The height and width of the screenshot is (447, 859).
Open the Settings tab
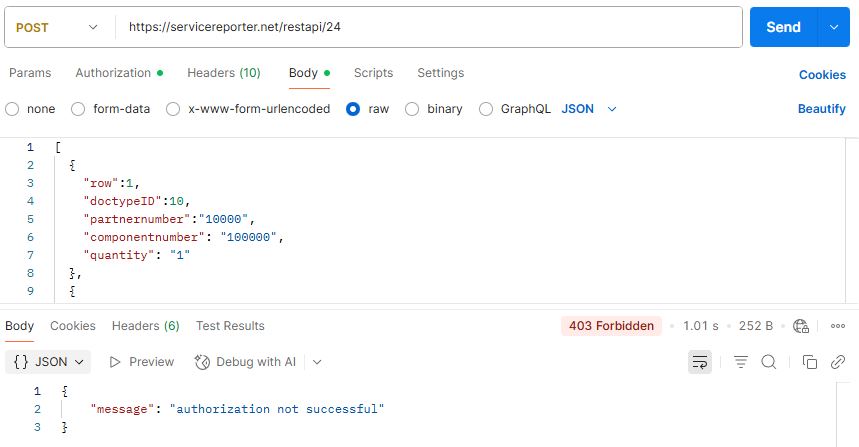[440, 73]
